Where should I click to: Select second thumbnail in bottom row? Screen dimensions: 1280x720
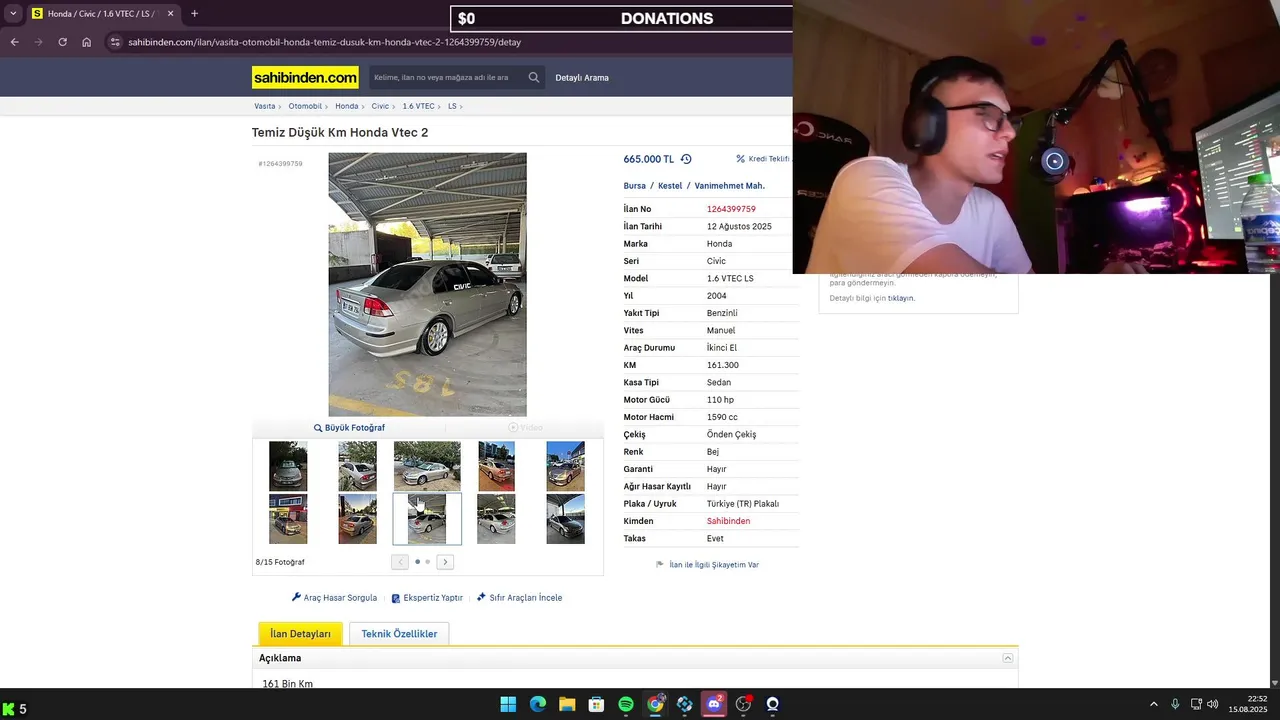click(x=357, y=519)
